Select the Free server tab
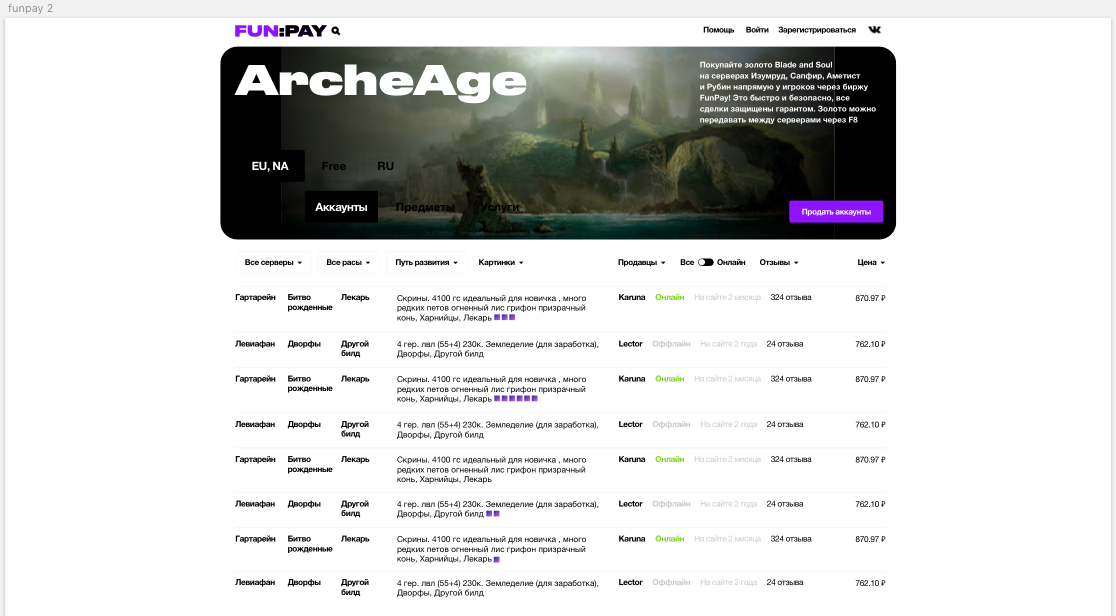The image size is (1116, 616). (x=333, y=166)
